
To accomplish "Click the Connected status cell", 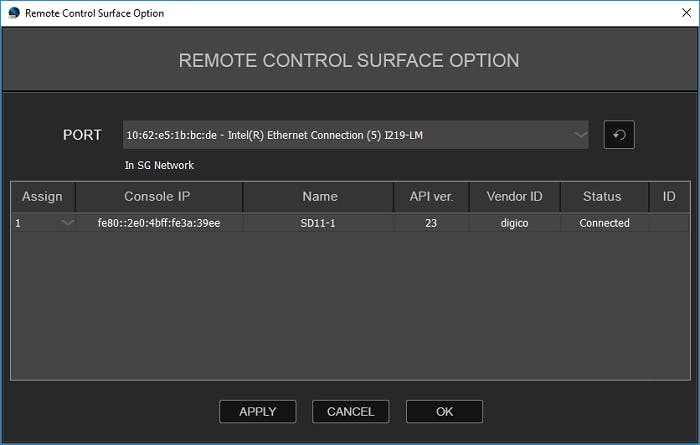I will [x=604, y=223].
